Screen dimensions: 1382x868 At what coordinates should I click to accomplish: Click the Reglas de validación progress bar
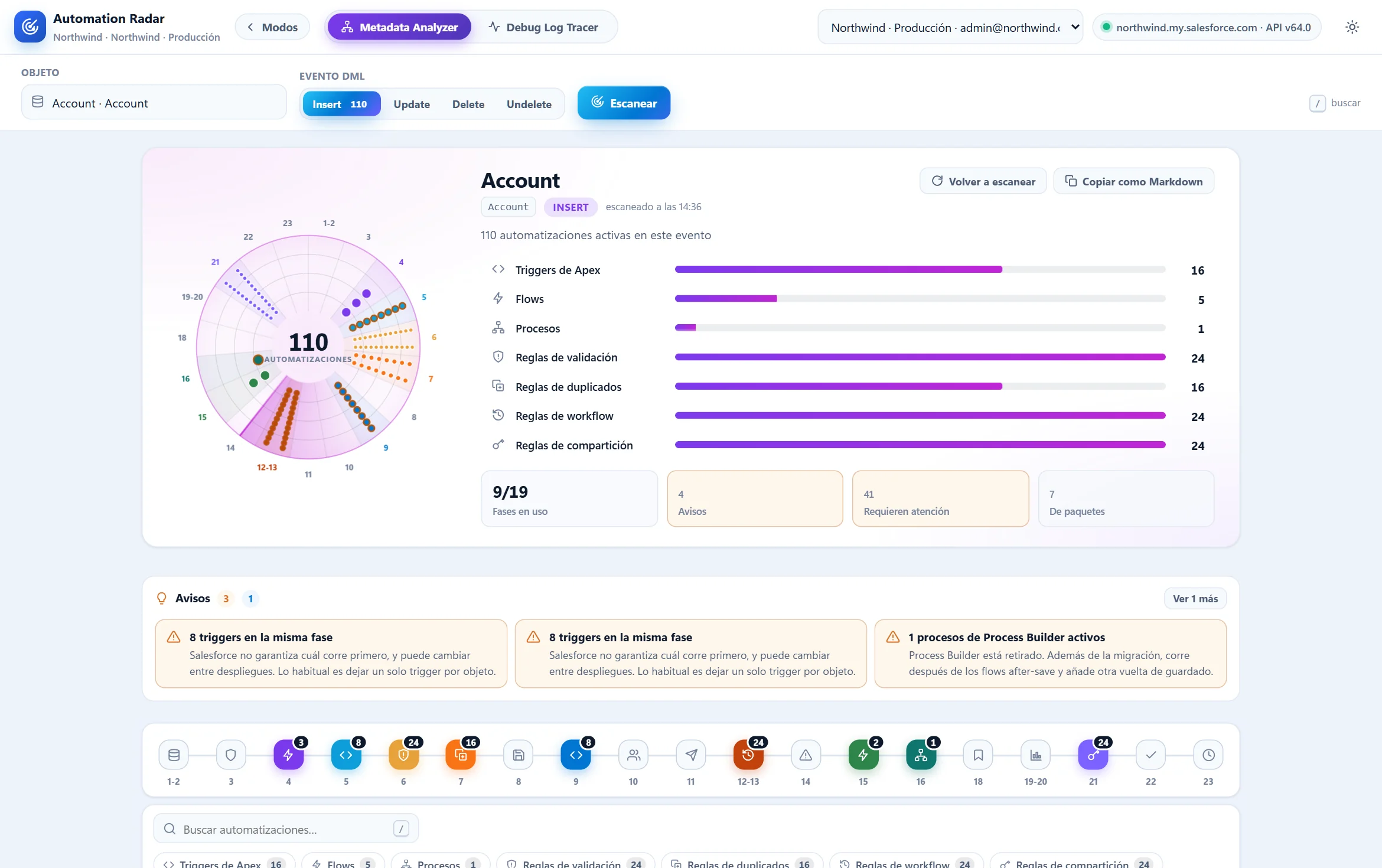920,357
